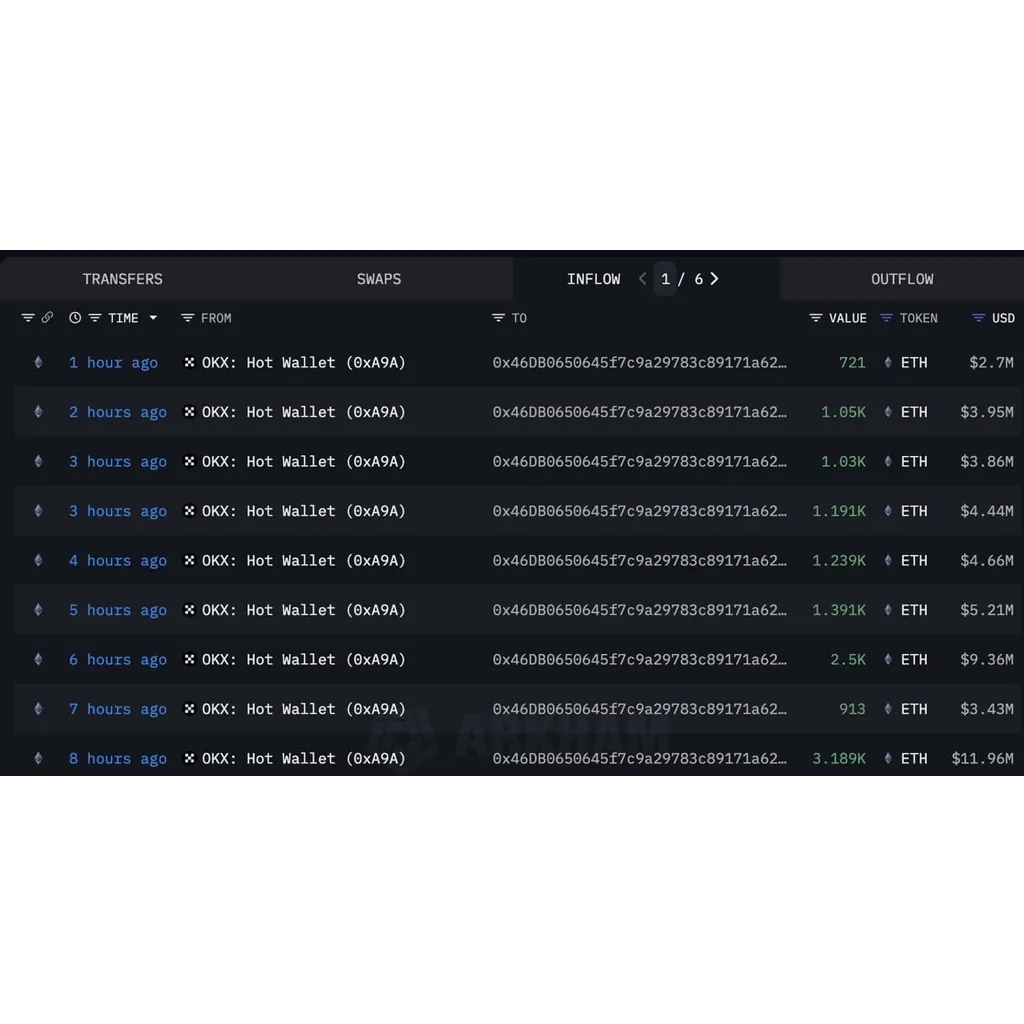Go to previous inflow page arrow

[643, 279]
